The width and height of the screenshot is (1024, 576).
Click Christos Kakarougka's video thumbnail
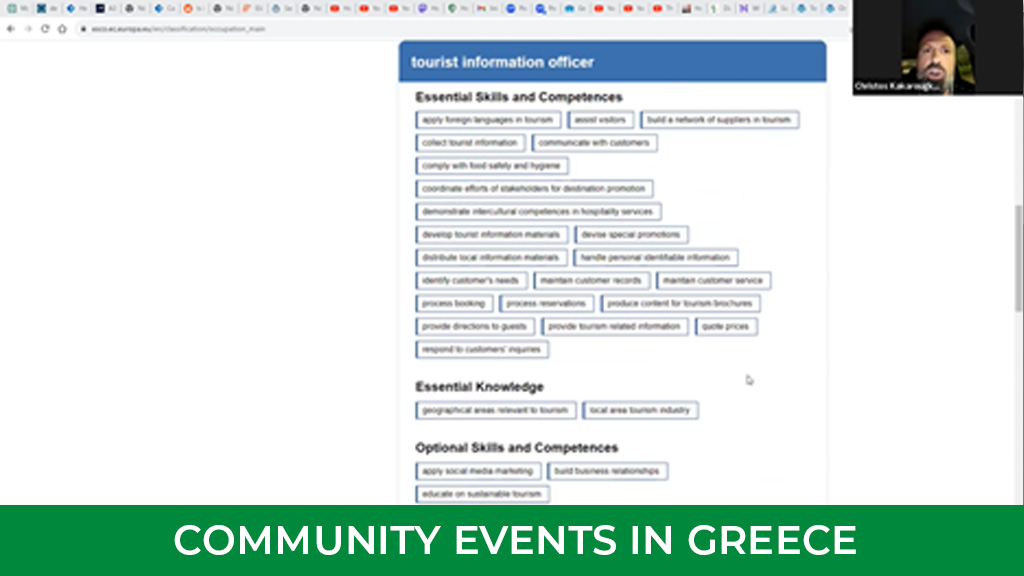(x=938, y=47)
